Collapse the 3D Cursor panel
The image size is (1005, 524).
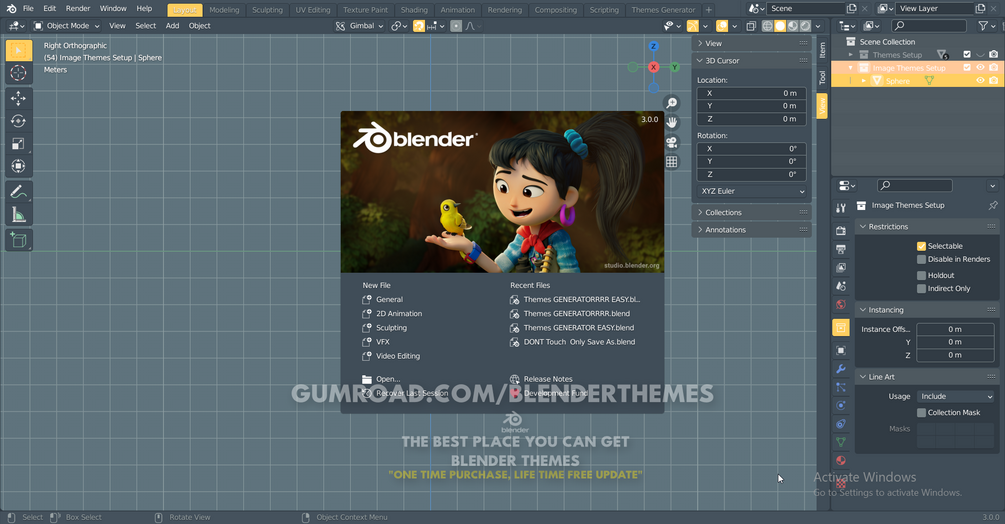[752, 61]
